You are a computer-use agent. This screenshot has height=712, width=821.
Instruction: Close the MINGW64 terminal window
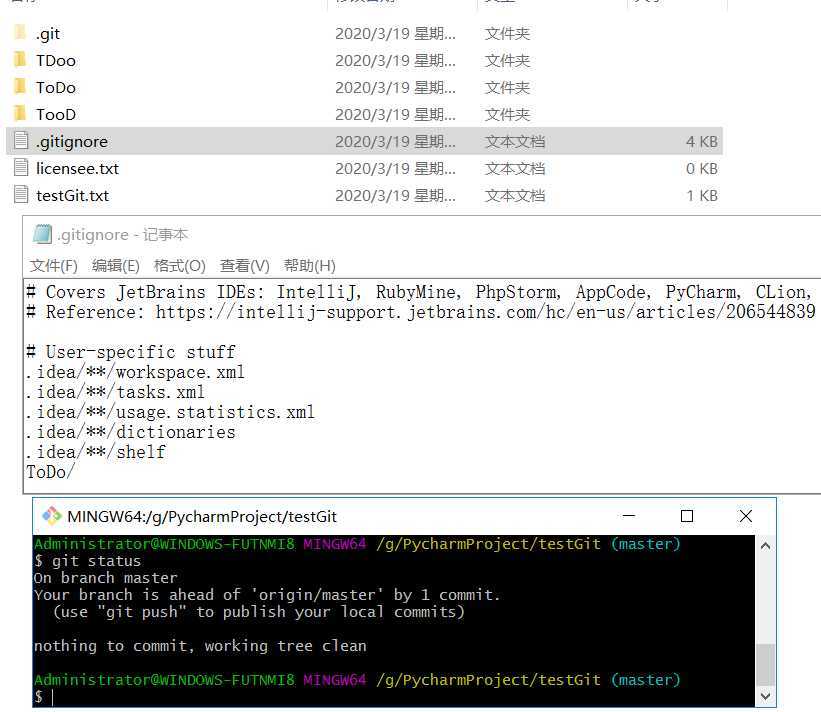tap(746, 516)
